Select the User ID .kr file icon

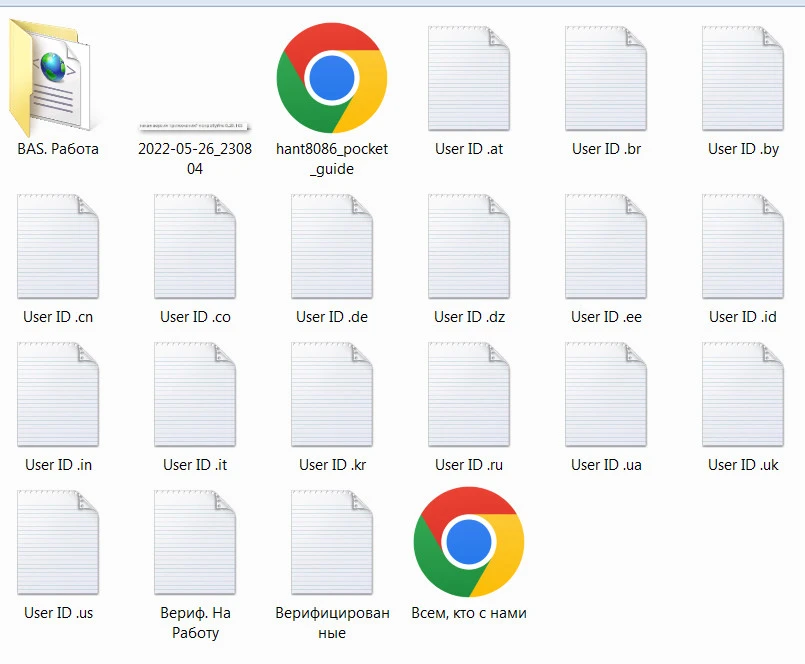pyautogui.click(x=332, y=394)
